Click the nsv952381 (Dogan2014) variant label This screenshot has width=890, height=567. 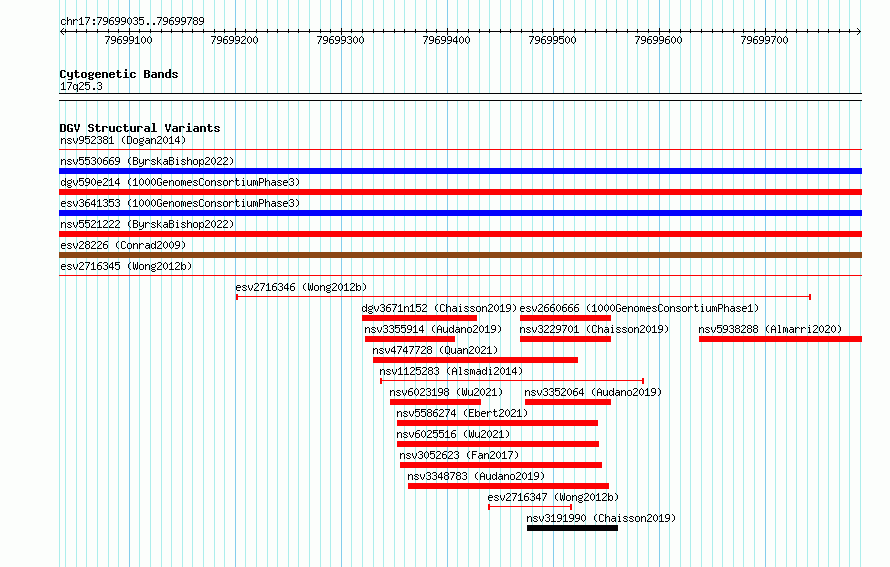pyautogui.click(x=123, y=140)
